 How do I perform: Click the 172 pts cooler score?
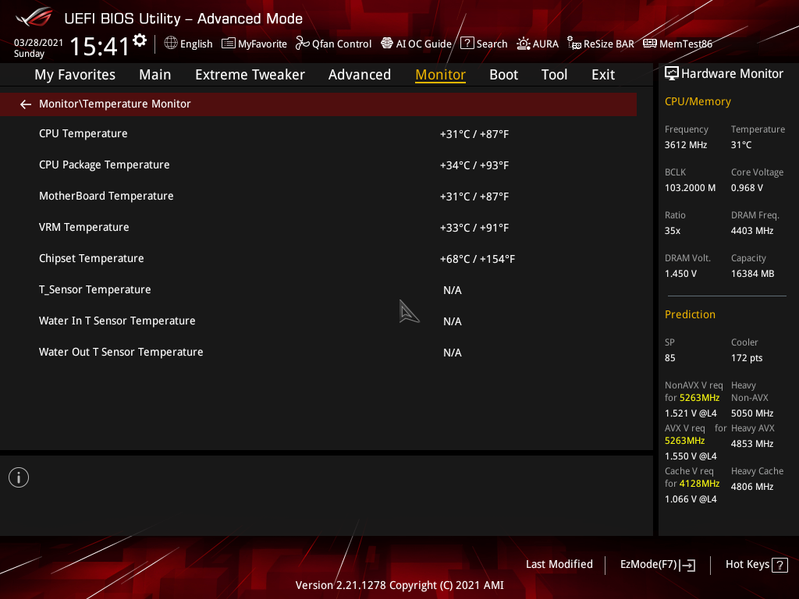coord(747,358)
